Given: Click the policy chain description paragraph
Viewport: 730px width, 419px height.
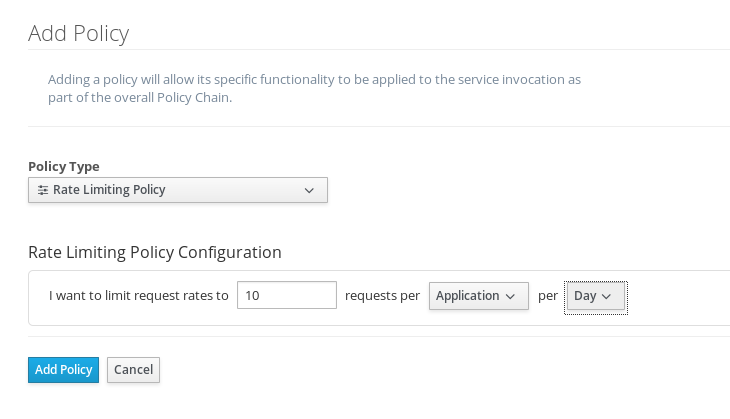Looking at the screenshot, I should [x=314, y=88].
